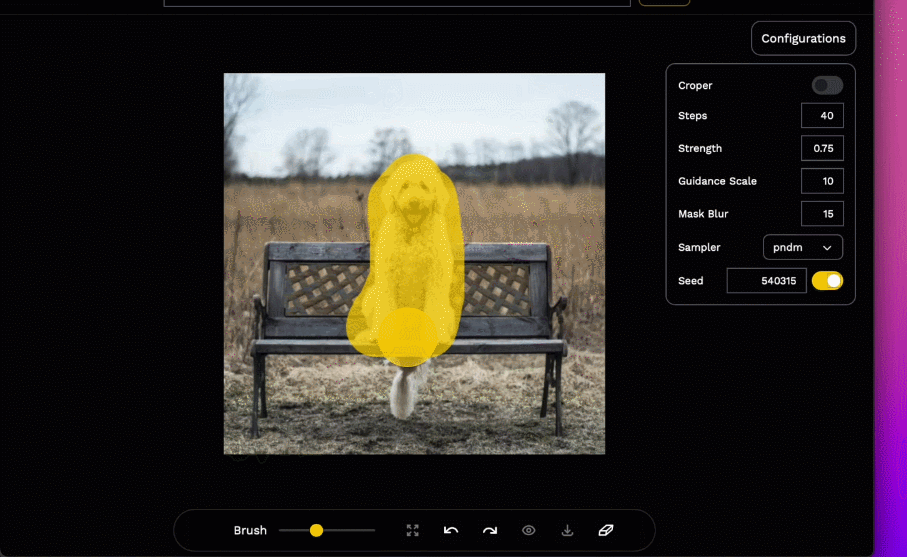The width and height of the screenshot is (907, 557).
Task: Toggle mask visibility with eye icon
Action: (529, 530)
